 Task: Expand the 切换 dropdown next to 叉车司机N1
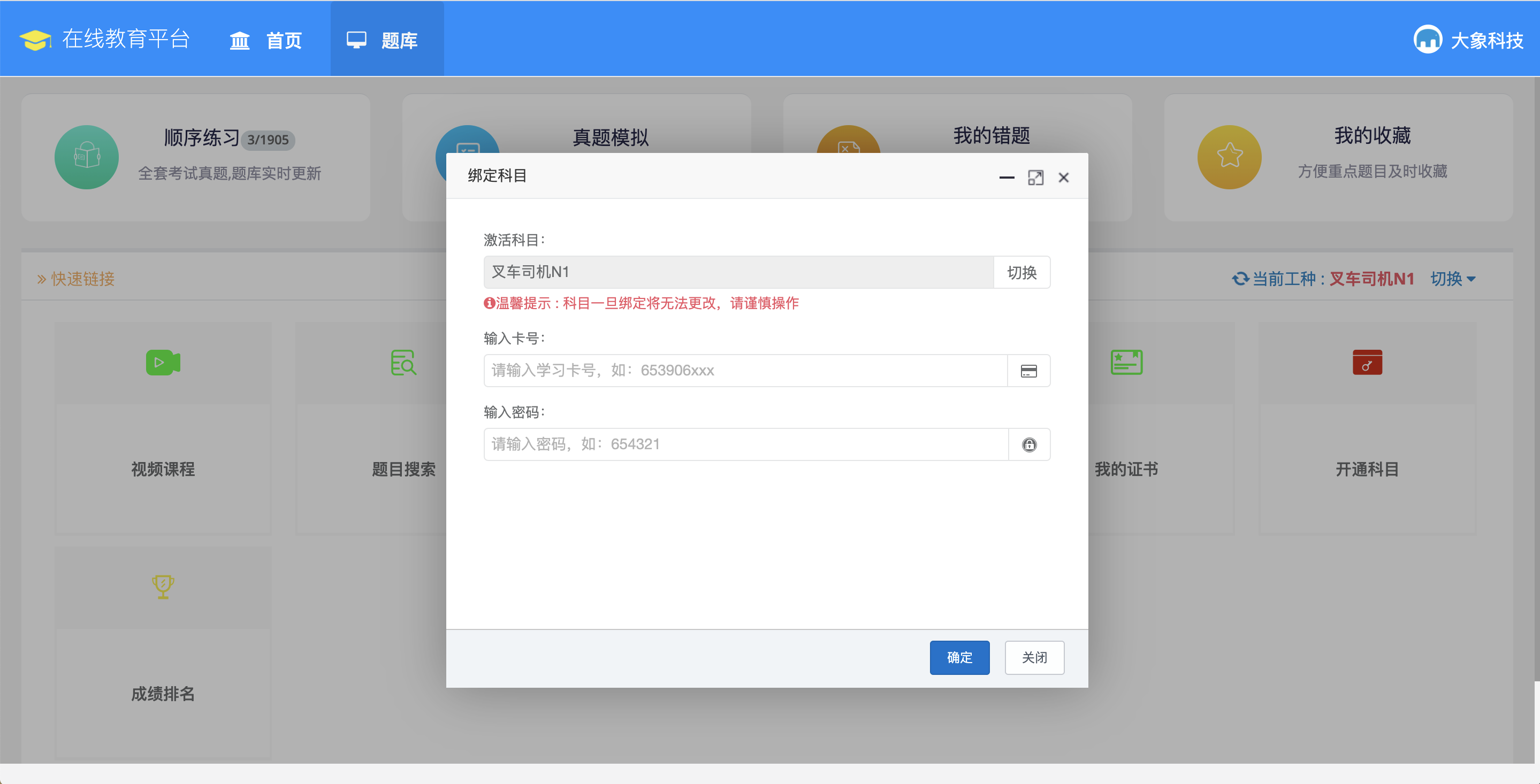1453,279
